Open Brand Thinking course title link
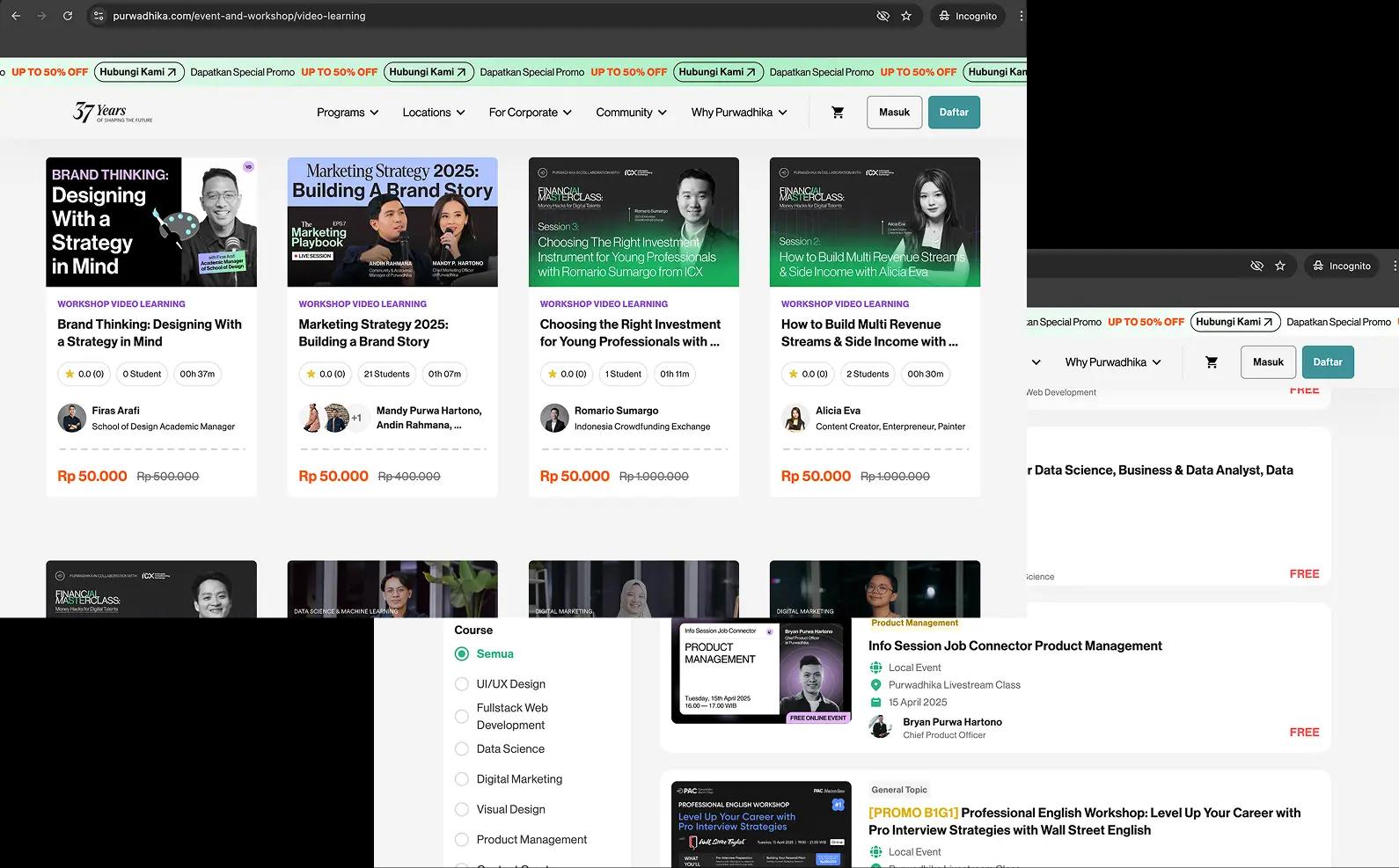The image size is (1399, 868). (x=150, y=332)
